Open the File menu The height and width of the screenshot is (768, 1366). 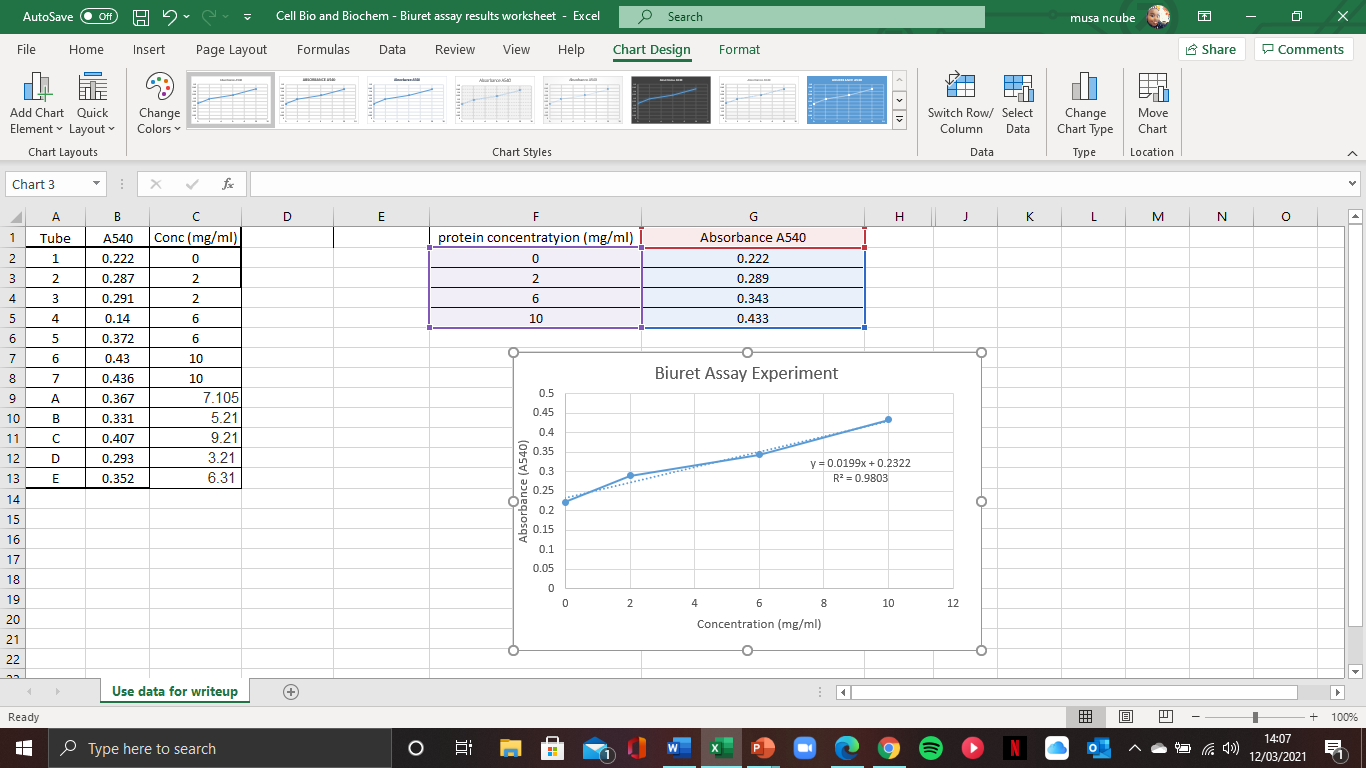coord(26,49)
